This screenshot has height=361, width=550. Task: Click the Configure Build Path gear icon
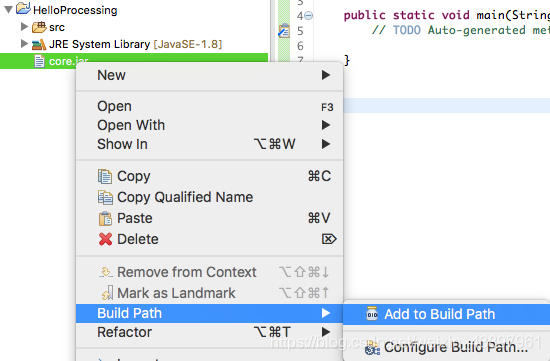click(x=372, y=347)
